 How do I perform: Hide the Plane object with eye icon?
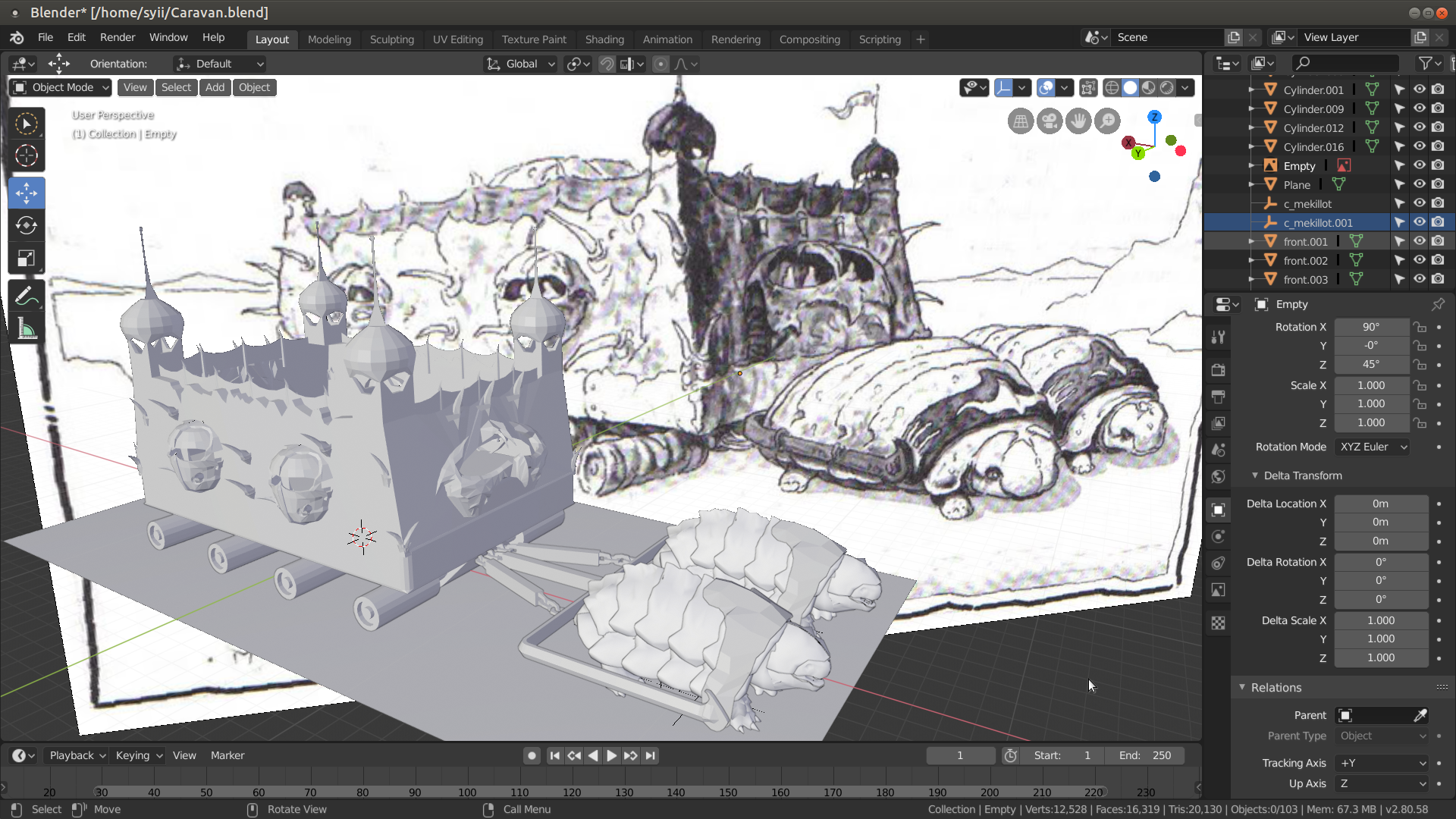(x=1419, y=184)
